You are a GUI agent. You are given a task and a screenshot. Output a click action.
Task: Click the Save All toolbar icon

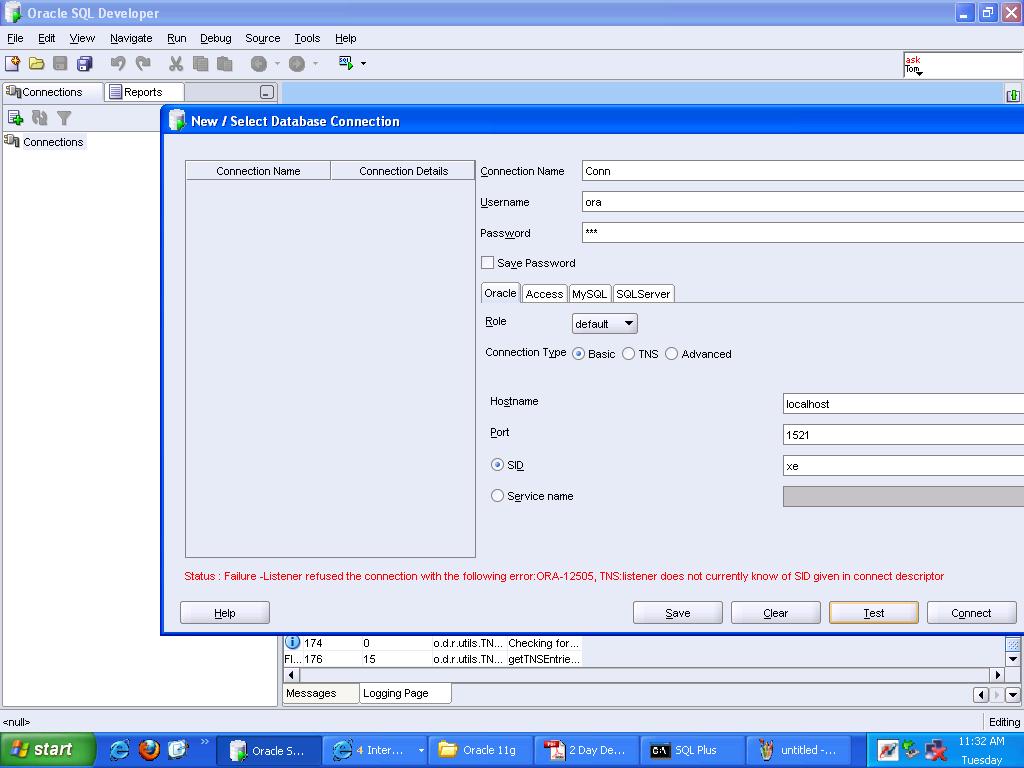85,63
